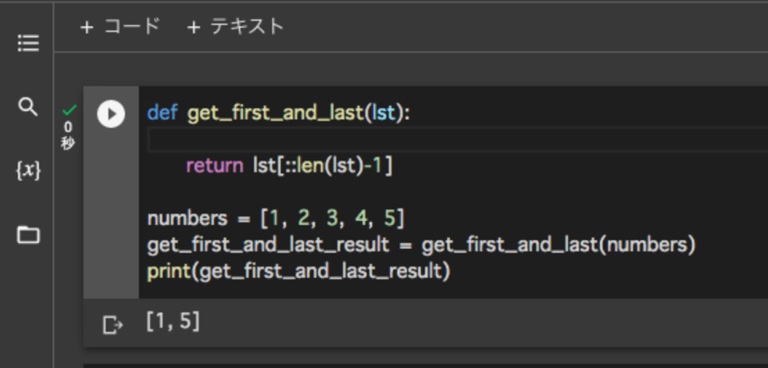Click the print(get_first_and_last_result) line
This screenshot has height=368, width=768.
(x=298, y=271)
